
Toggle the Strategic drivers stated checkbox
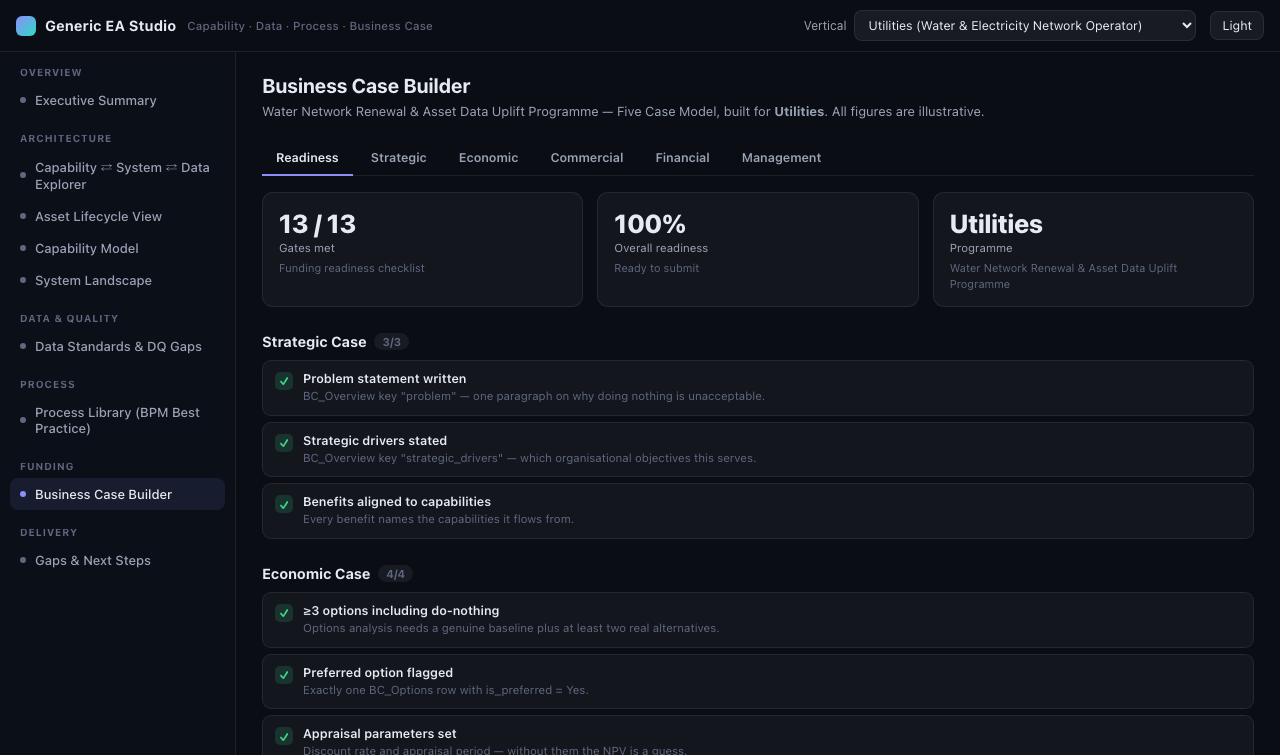(284, 443)
